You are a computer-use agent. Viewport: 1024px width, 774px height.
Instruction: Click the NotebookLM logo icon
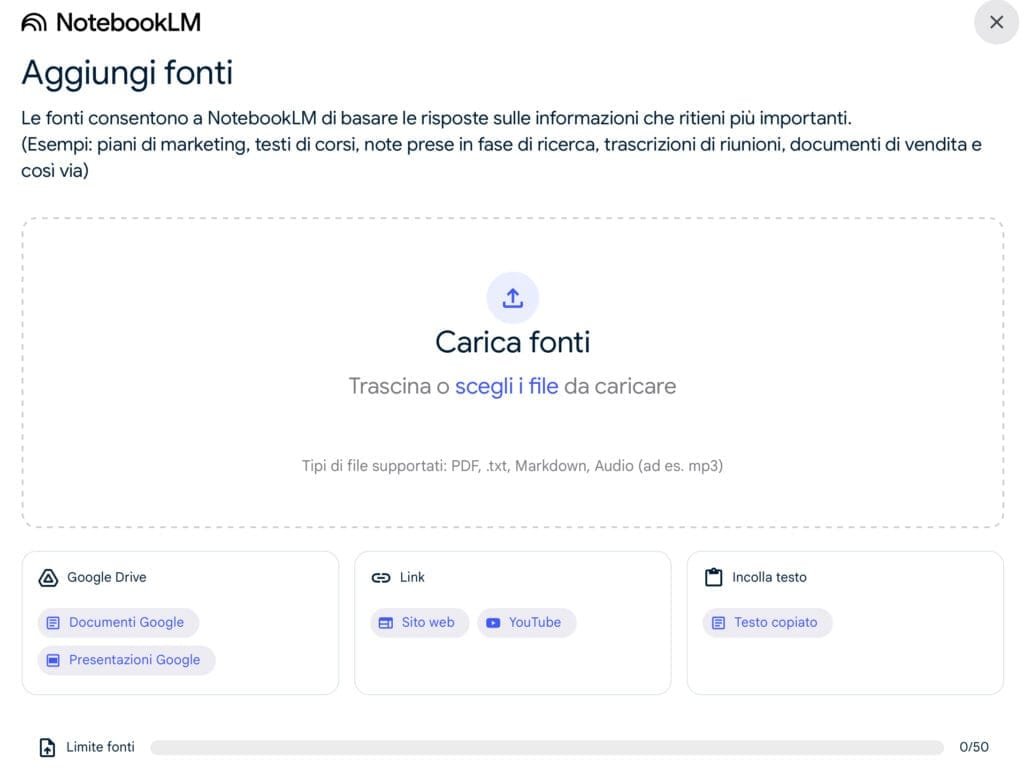(34, 22)
